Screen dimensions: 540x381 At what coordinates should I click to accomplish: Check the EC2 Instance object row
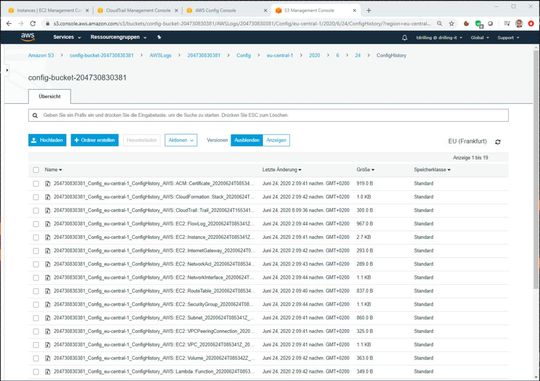click(x=36, y=237)
